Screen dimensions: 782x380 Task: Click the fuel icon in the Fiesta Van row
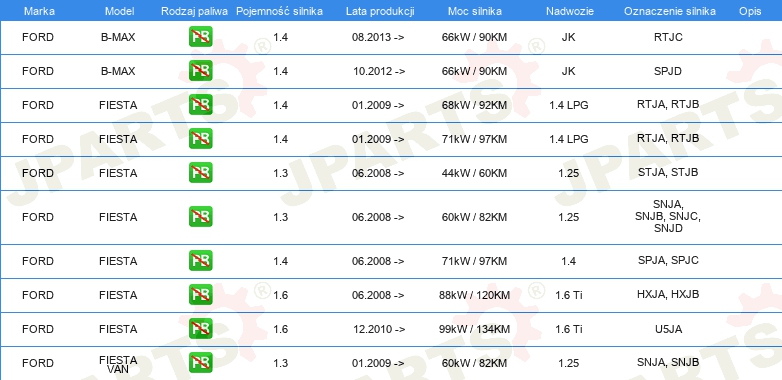point(200,363)
